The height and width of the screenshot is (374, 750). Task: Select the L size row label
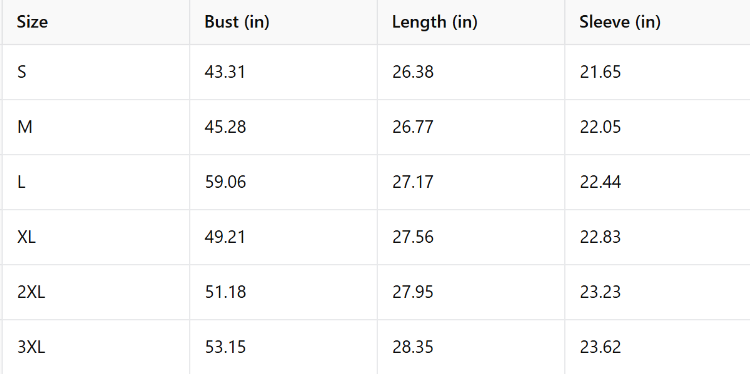pyautogui.click(x=21, y=182)
